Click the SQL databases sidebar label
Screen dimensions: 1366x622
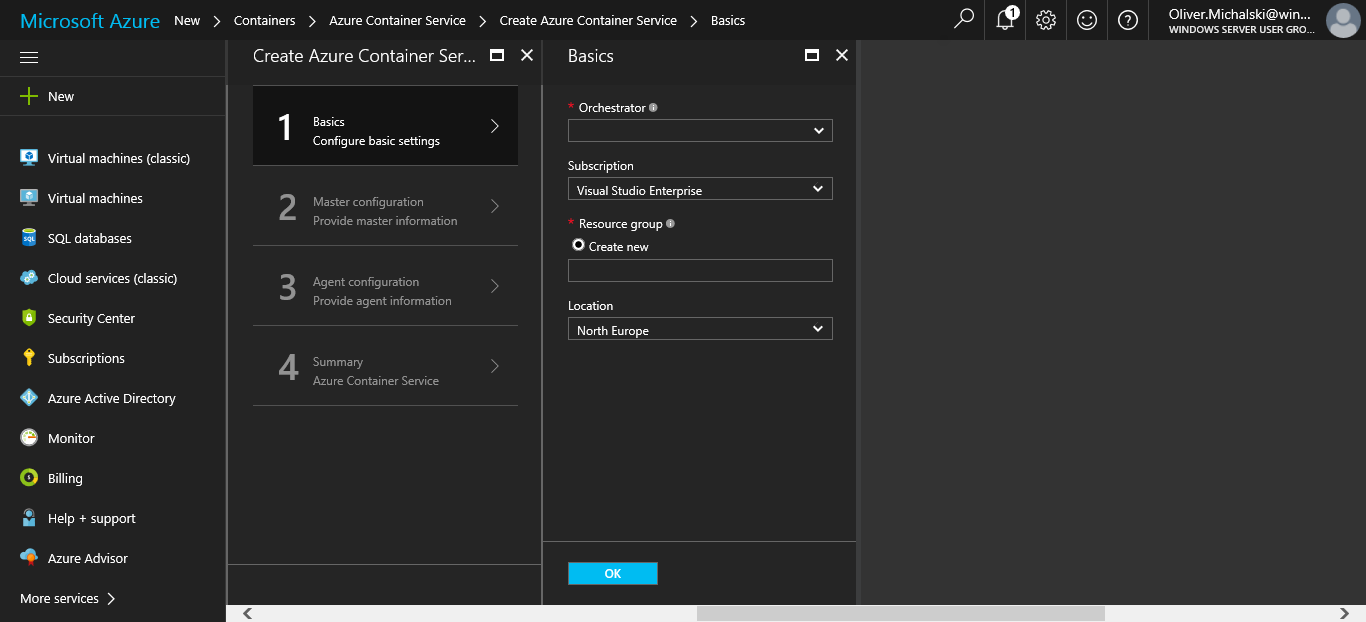(x=90, y=238)
